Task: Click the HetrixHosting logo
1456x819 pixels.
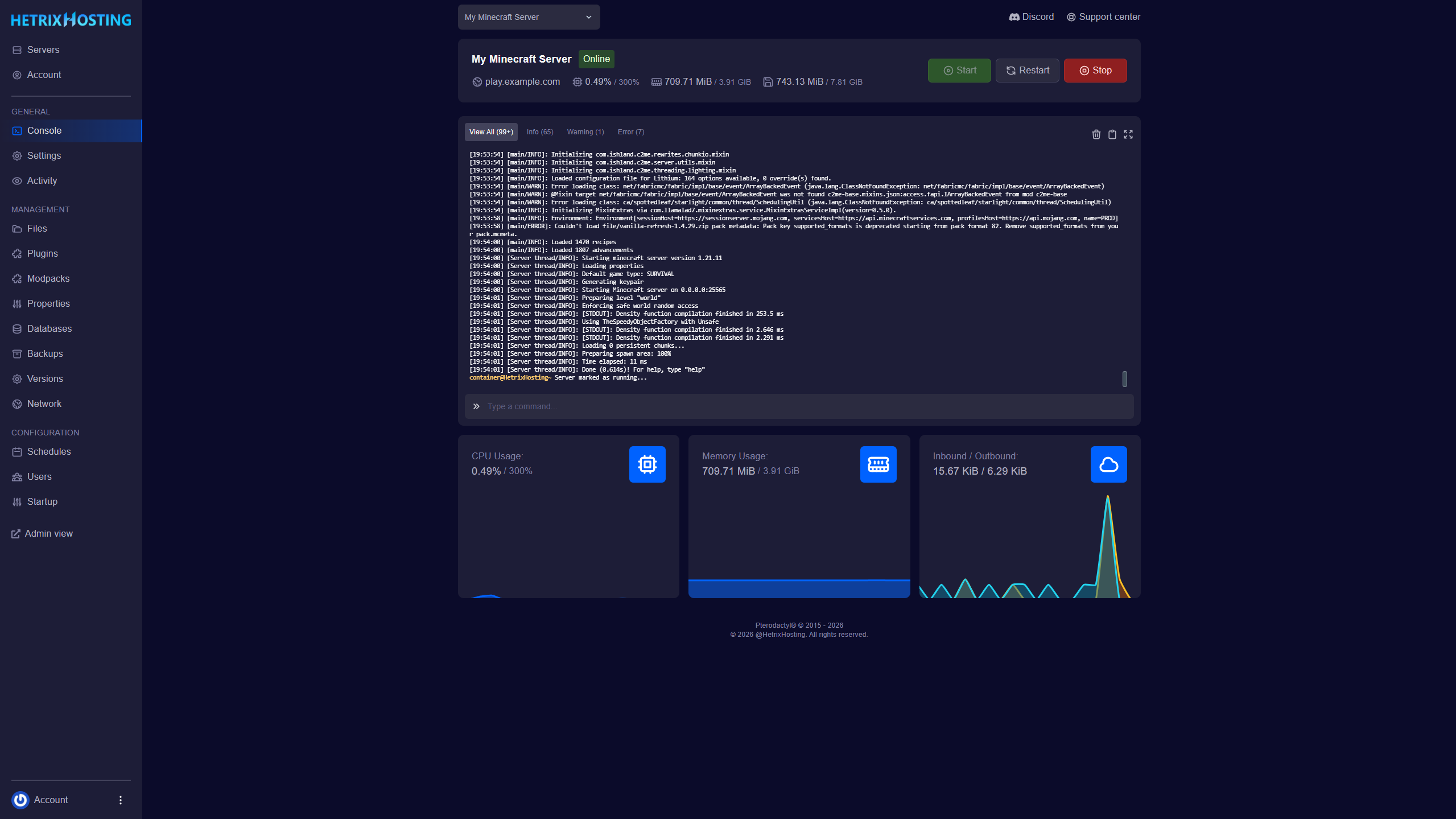Action: click(71, 20)
